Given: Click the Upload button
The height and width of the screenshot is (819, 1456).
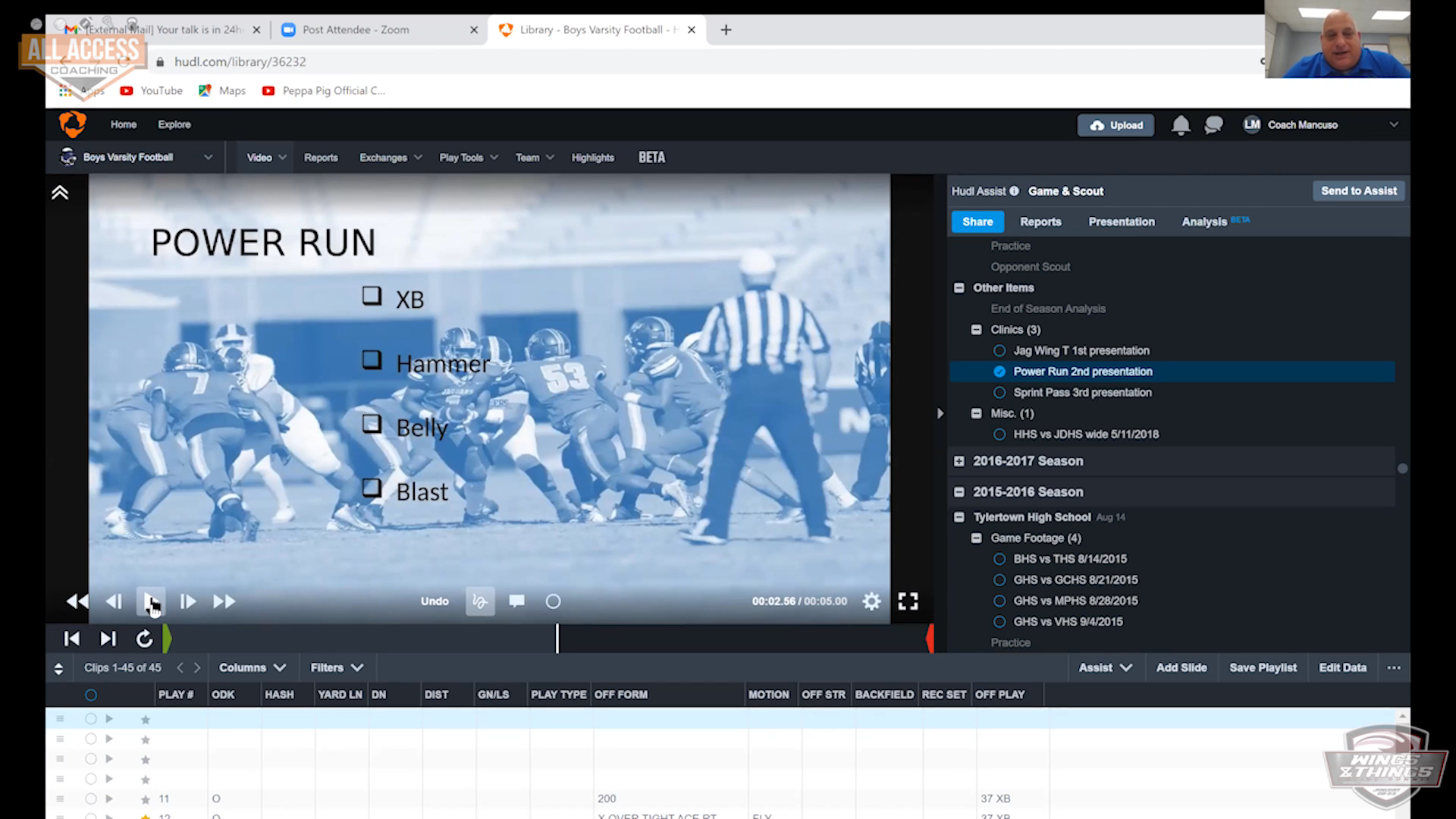Looking at the screenshot, I should pyautogui.click(x=1116, y=125).
